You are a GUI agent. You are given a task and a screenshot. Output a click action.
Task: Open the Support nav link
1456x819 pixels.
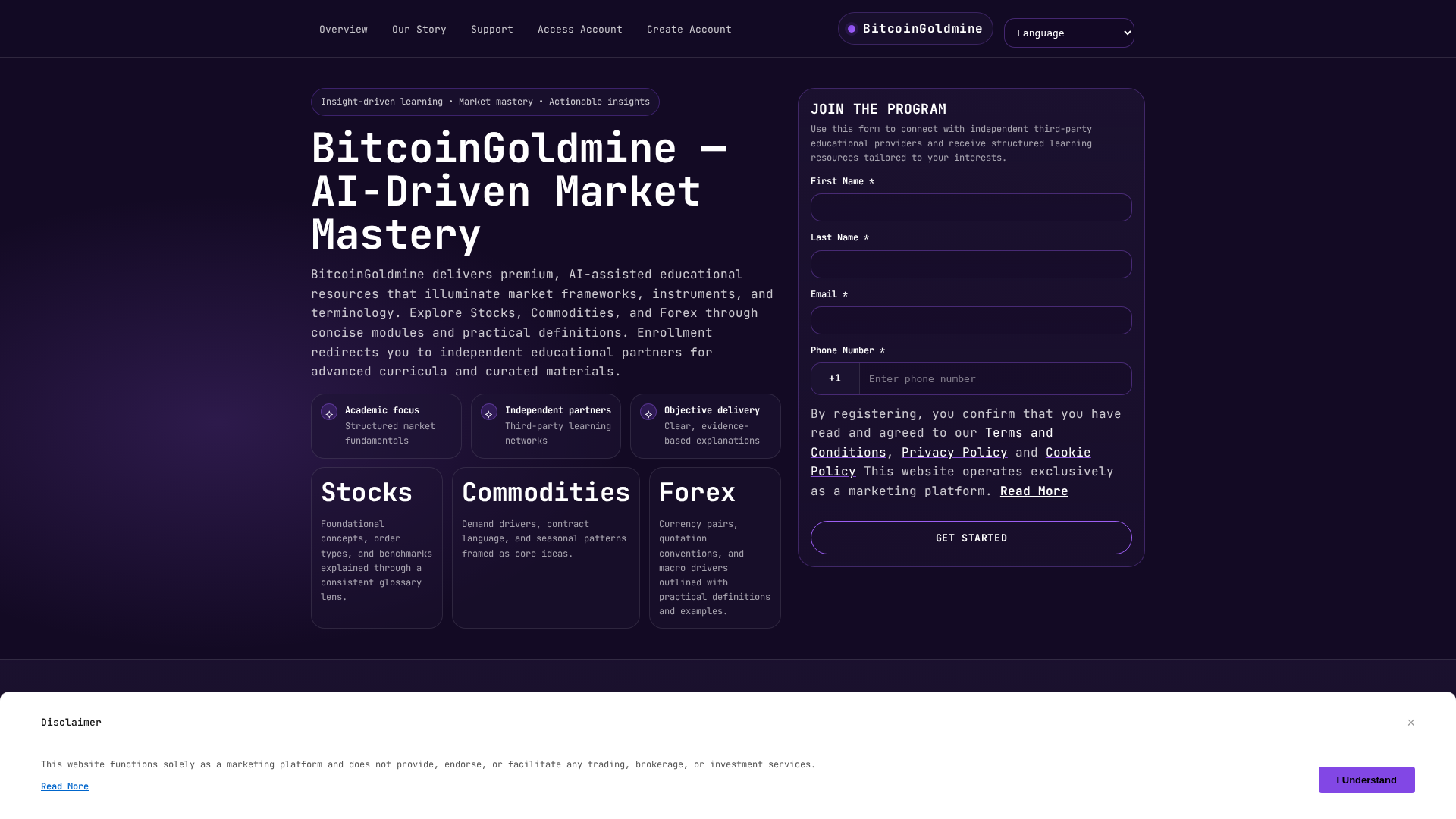coord(491,30)
